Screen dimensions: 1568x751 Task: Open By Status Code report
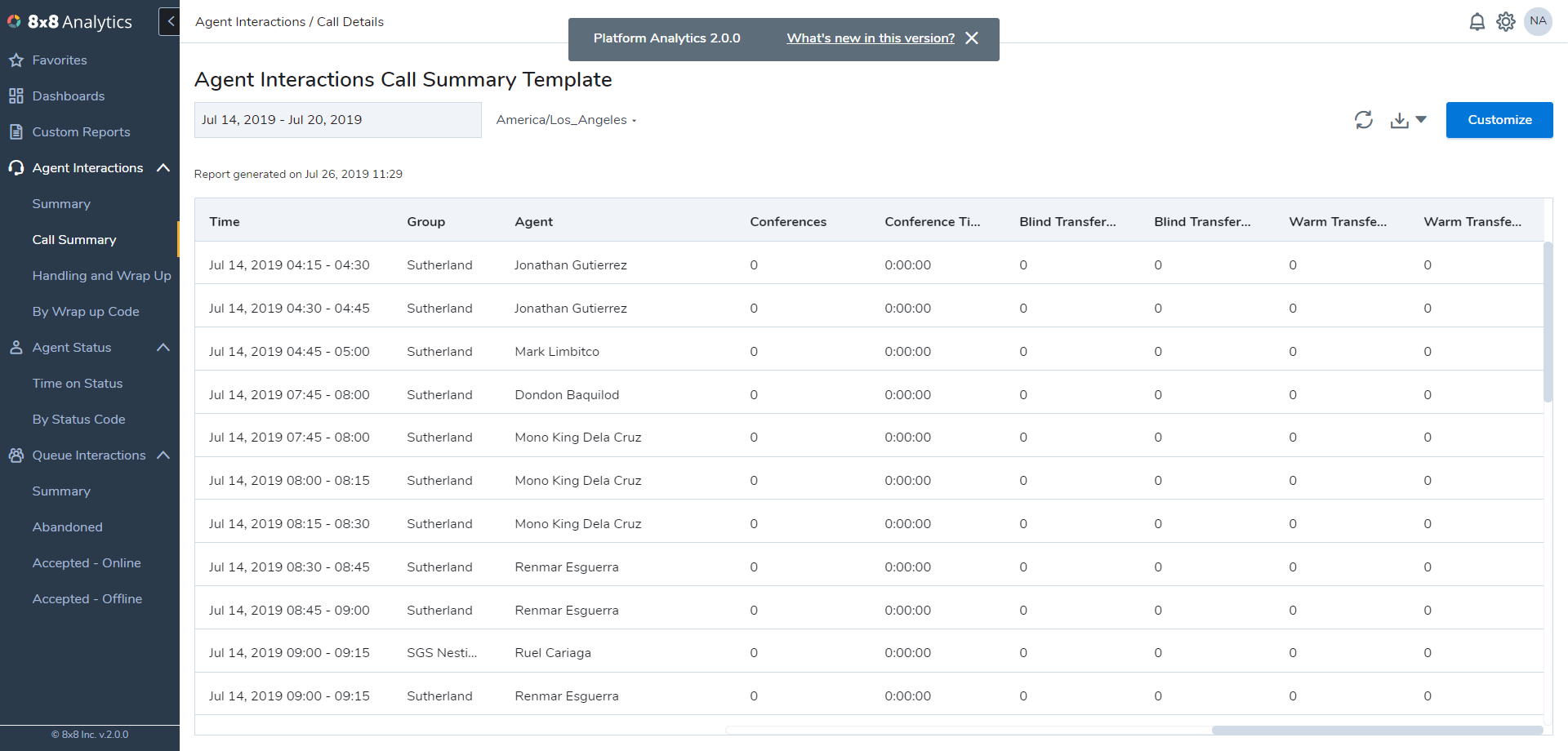click(x=78, y=420)
